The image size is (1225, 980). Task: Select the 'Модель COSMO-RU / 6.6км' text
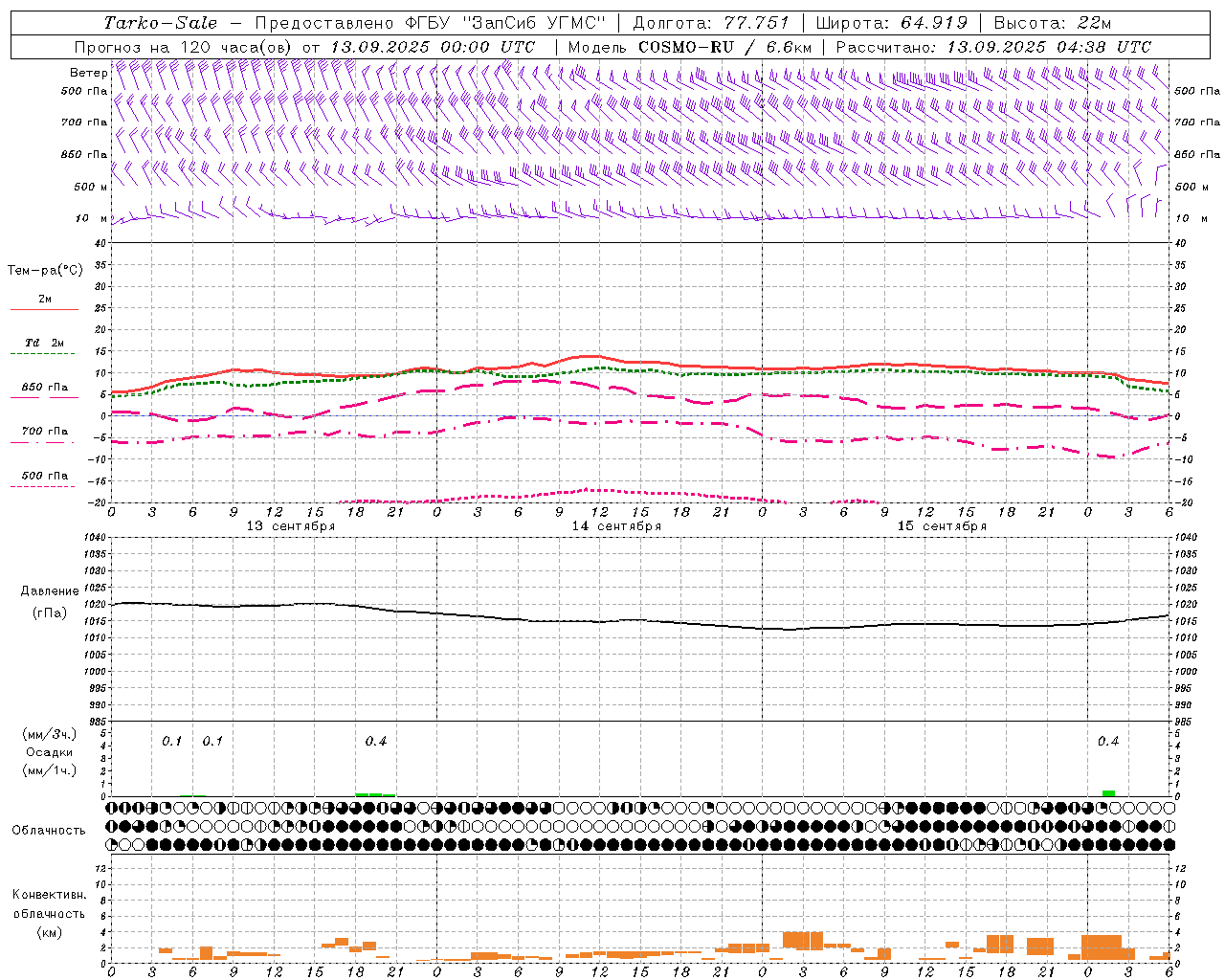(x=689, y=47)
